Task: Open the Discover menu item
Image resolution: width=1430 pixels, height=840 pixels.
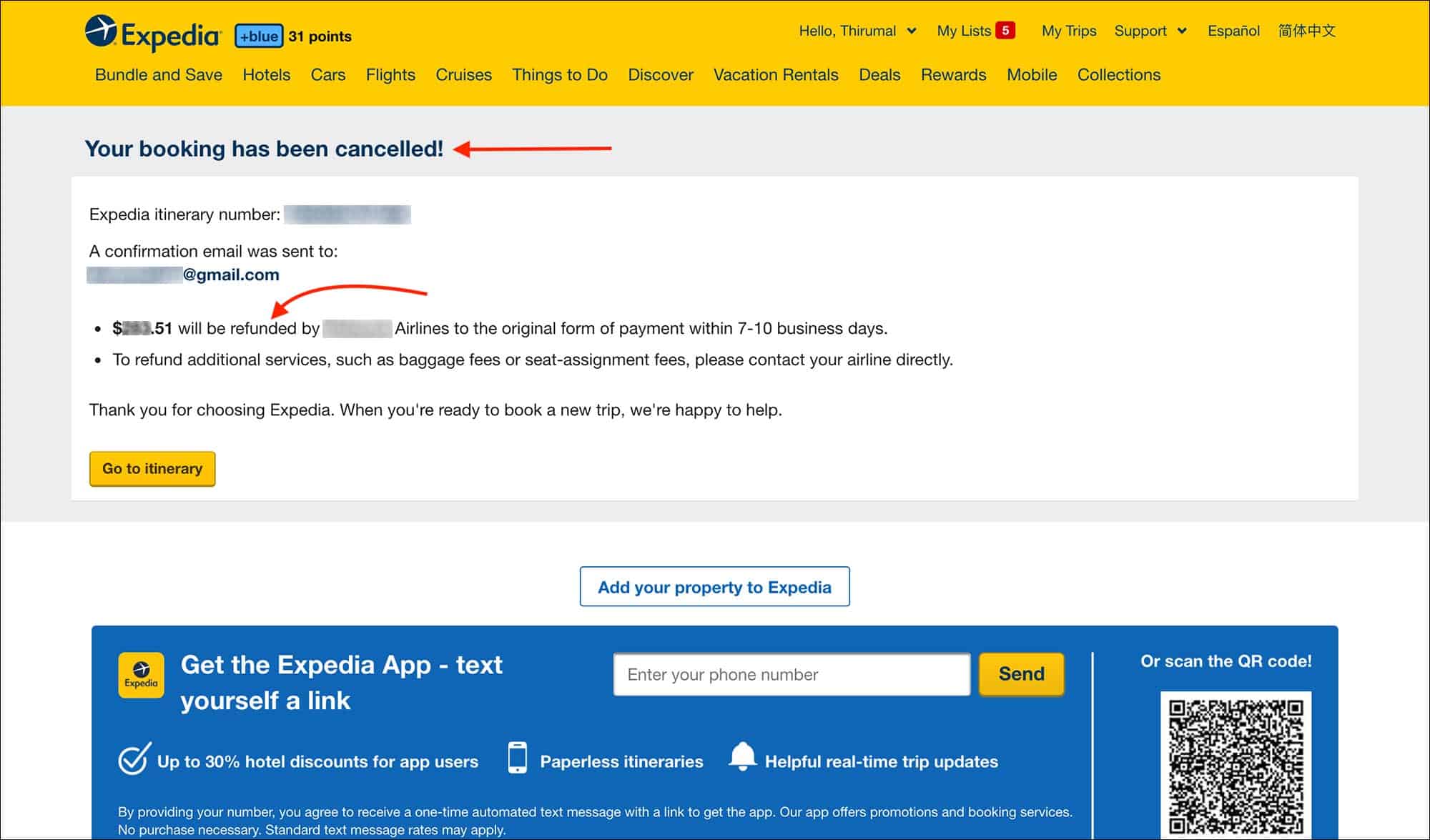Action: point(661,75)
